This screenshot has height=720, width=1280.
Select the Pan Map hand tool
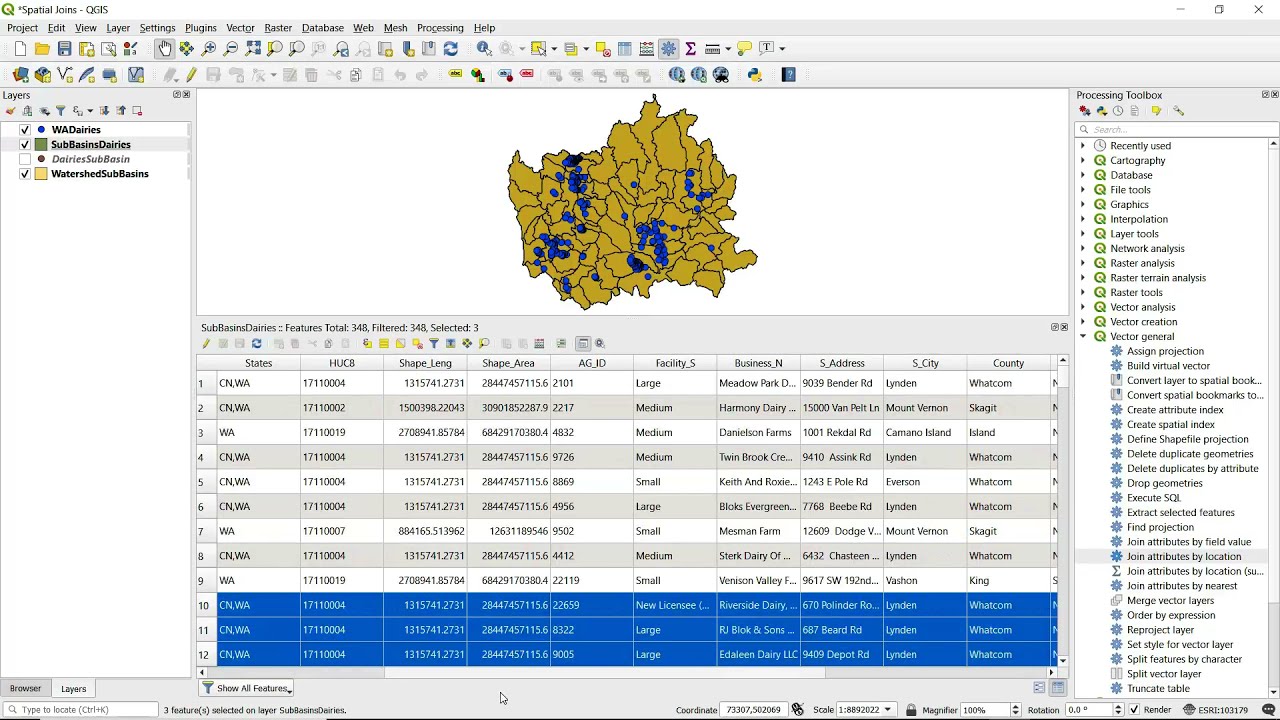[165, 48]
